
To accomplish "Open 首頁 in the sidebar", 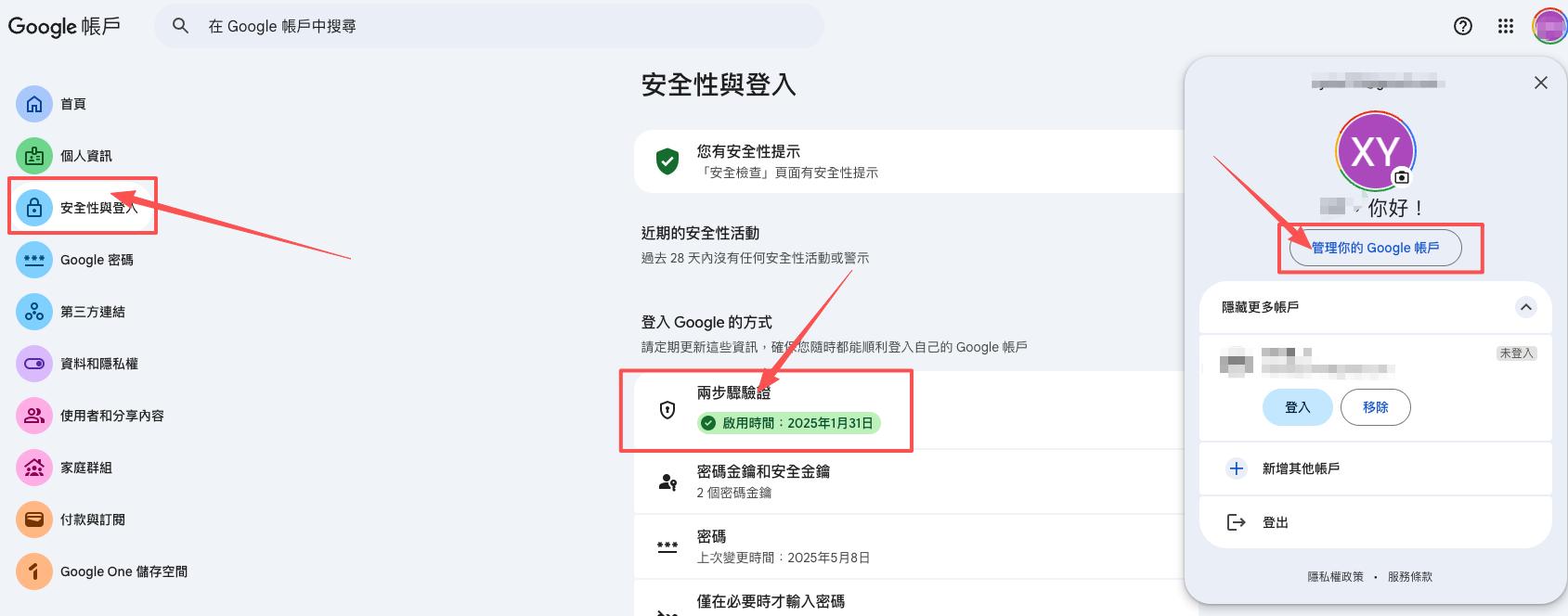I will [x=73, y=104].
